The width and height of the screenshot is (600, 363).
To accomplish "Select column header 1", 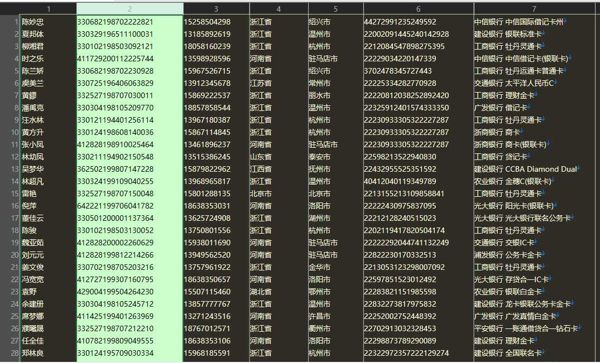I will tap(48, 9).
